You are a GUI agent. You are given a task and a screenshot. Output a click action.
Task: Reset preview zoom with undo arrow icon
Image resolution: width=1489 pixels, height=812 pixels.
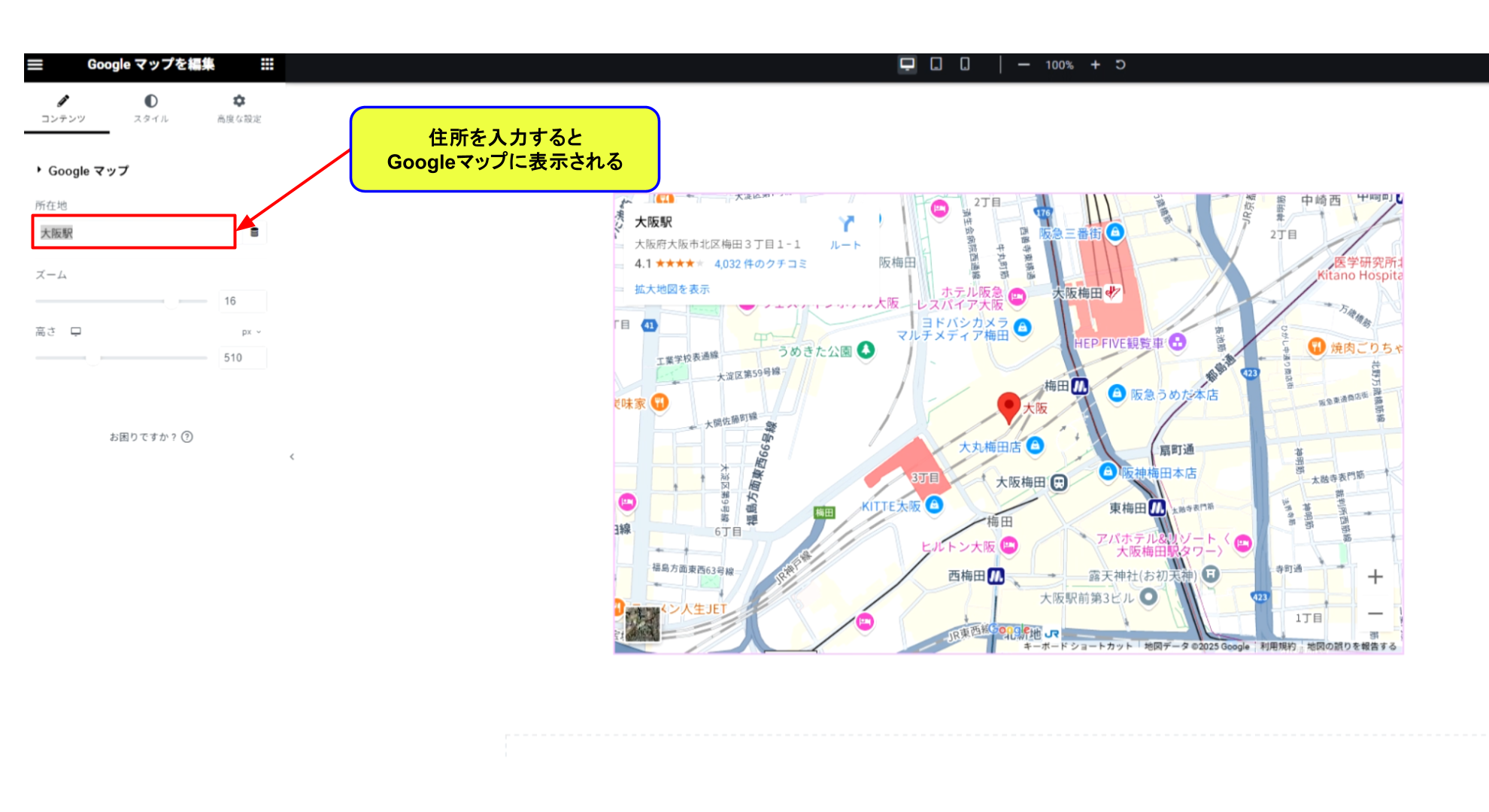click(1121, 65)
